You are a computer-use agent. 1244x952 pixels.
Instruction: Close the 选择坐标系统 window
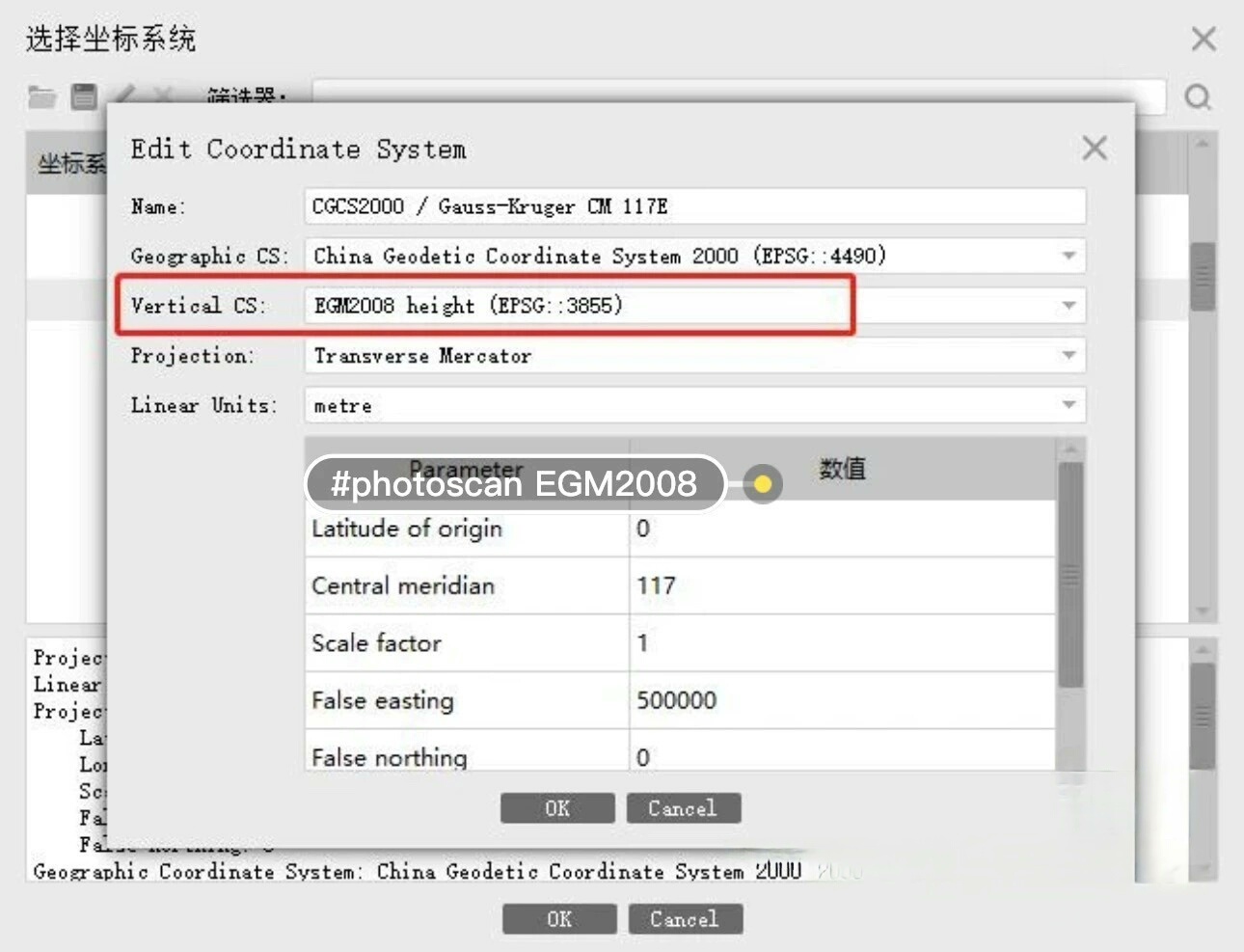point(1203,40)
